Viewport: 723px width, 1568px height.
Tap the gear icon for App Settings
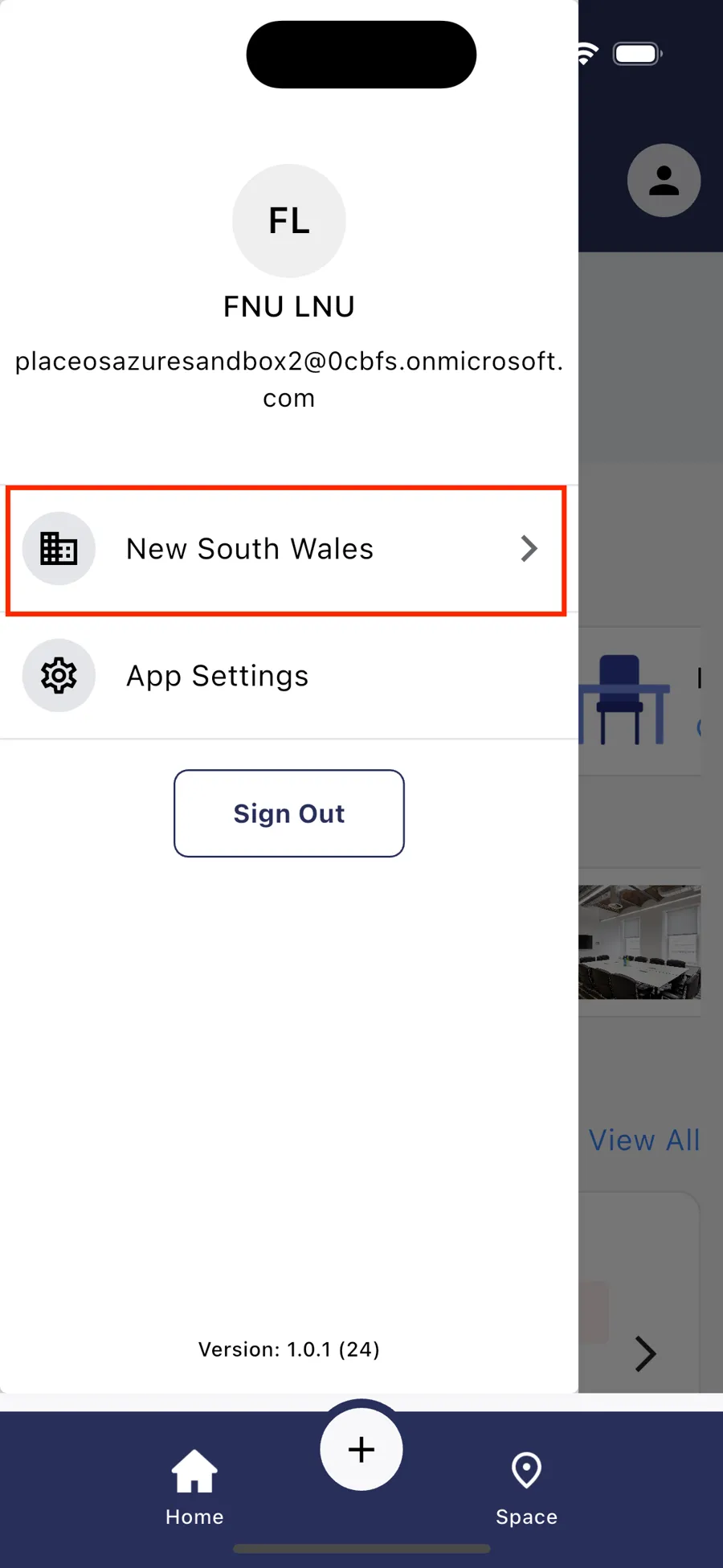click(x=59, y=676)
